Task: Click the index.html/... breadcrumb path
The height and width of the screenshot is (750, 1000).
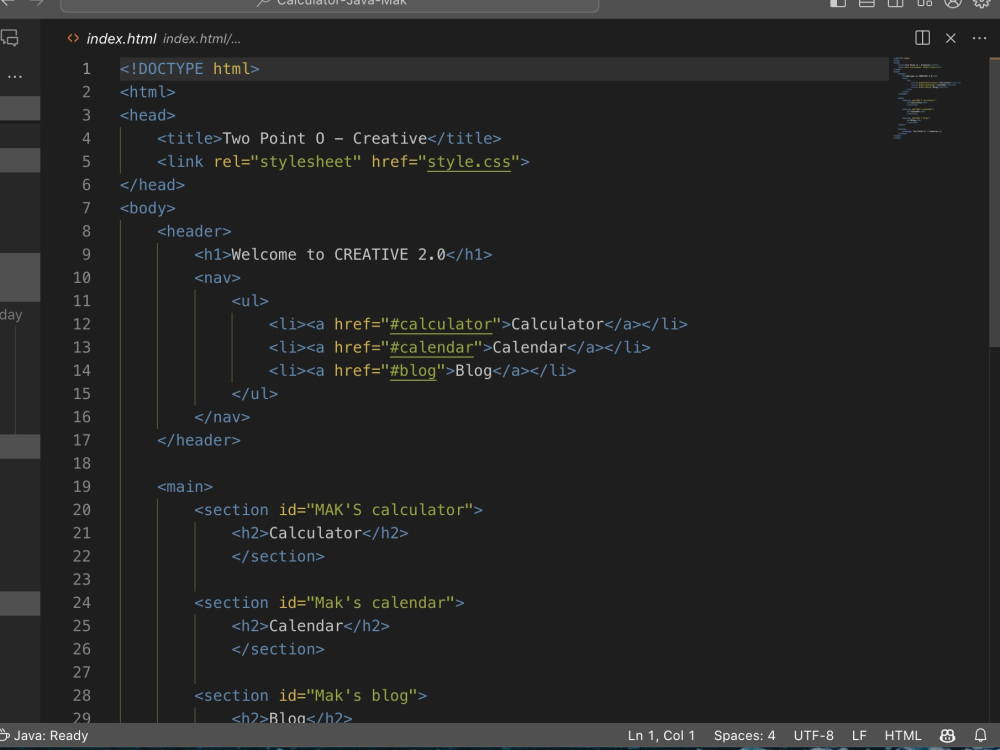Action: click(x=202, y=39)
